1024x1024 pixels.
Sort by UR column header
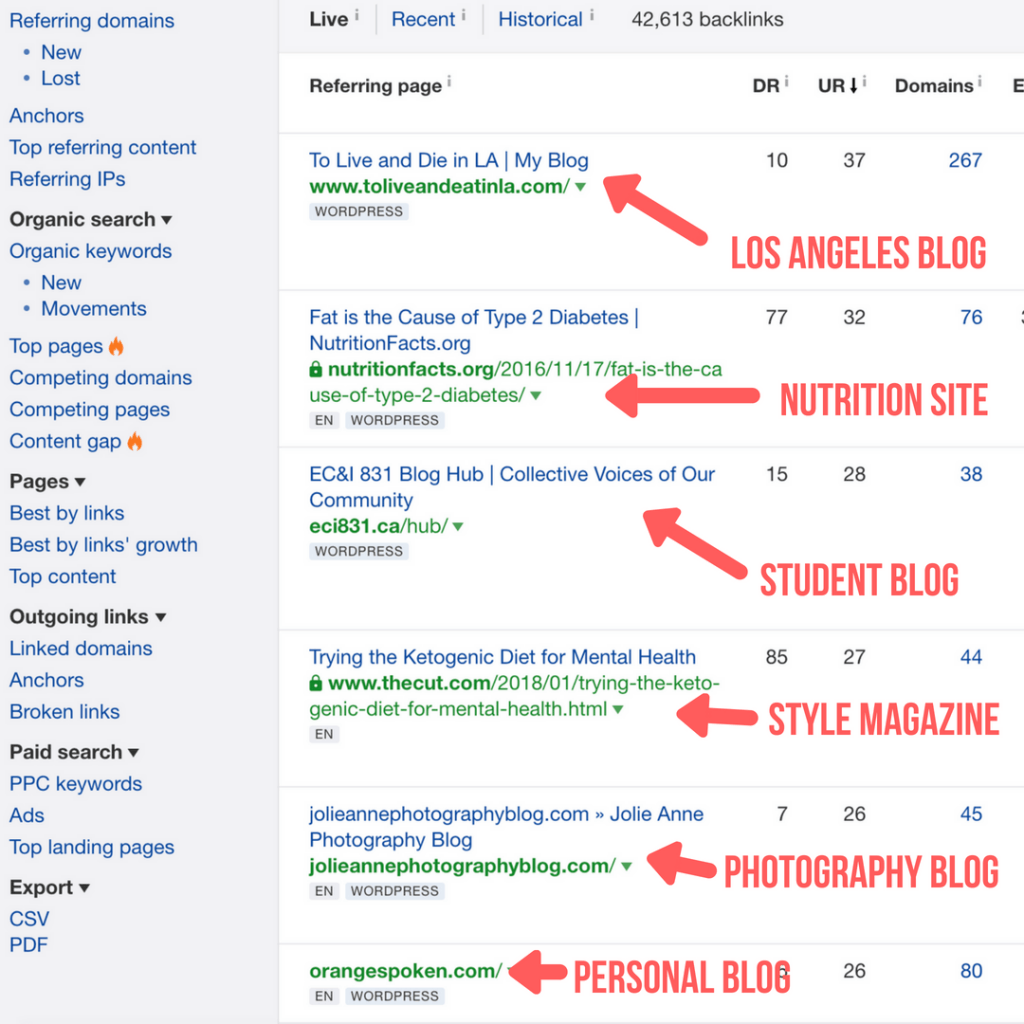[838, 86]
